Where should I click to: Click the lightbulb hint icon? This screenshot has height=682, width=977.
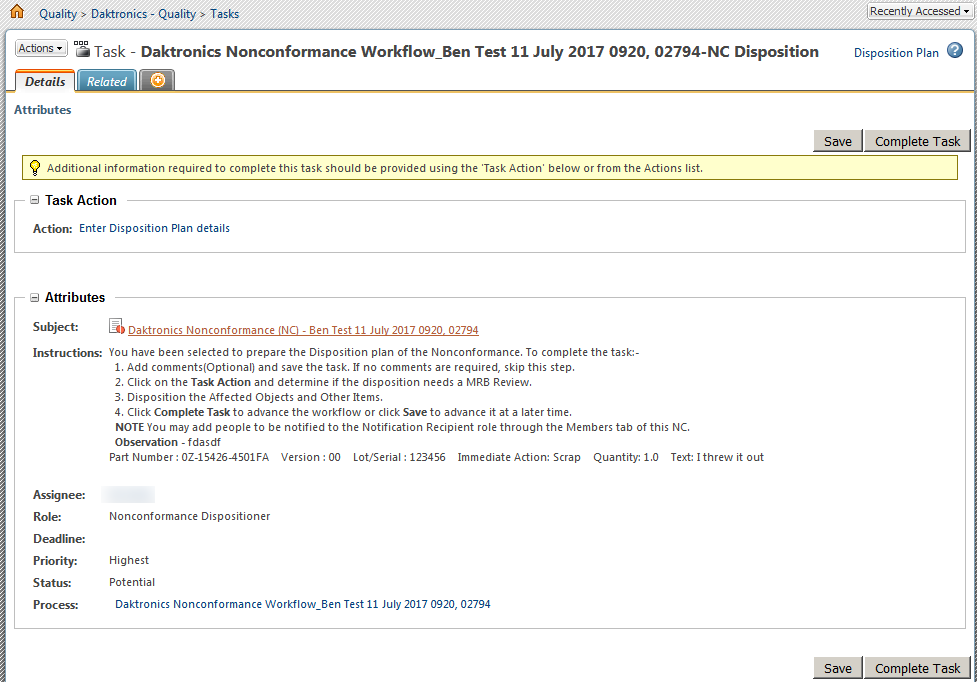click(35, 168)
